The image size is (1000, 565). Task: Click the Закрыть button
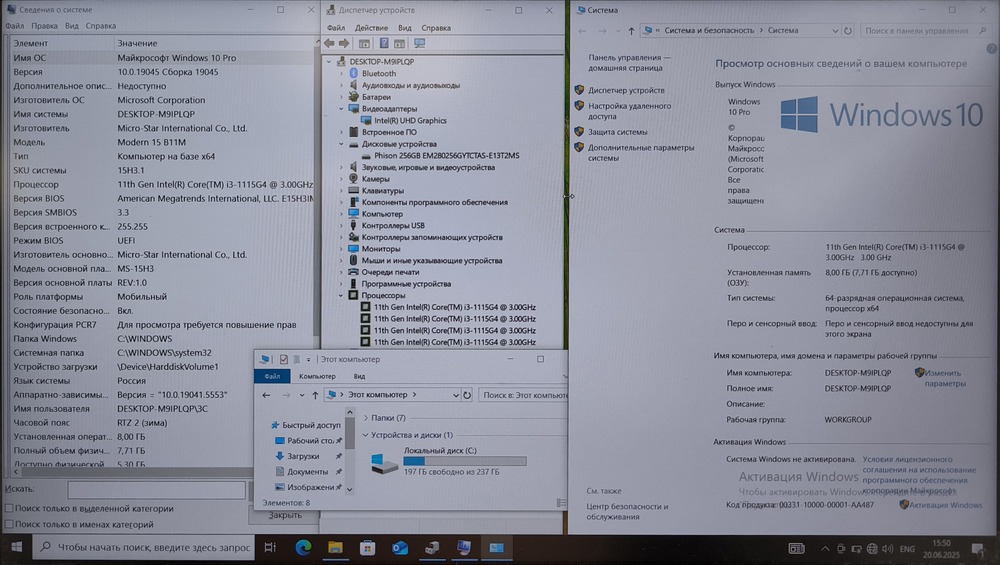285,515
